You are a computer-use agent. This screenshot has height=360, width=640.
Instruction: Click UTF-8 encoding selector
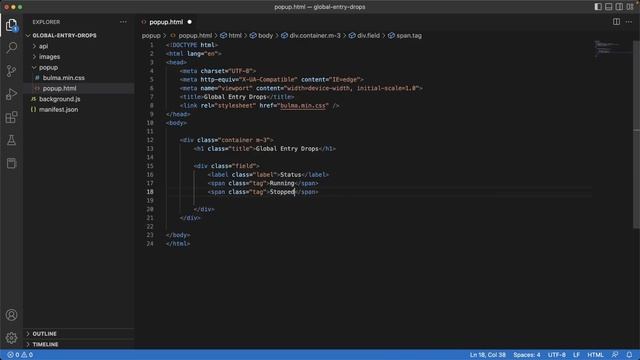557,355
